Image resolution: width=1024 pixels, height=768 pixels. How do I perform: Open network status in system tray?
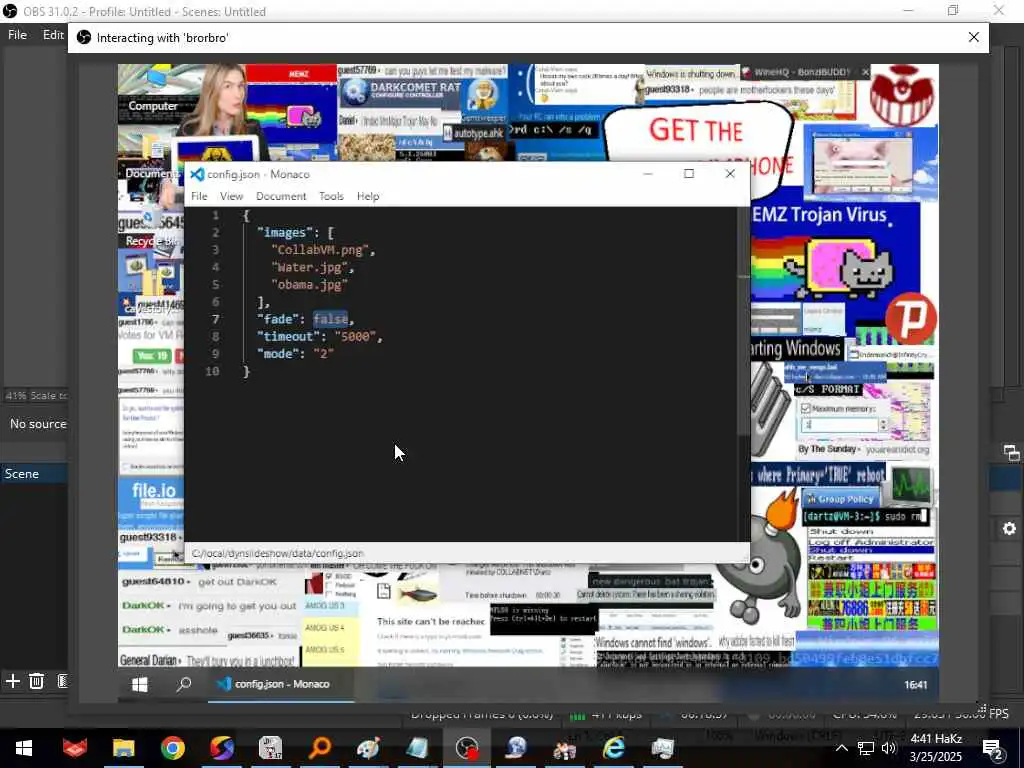click(x=865, y=748)
